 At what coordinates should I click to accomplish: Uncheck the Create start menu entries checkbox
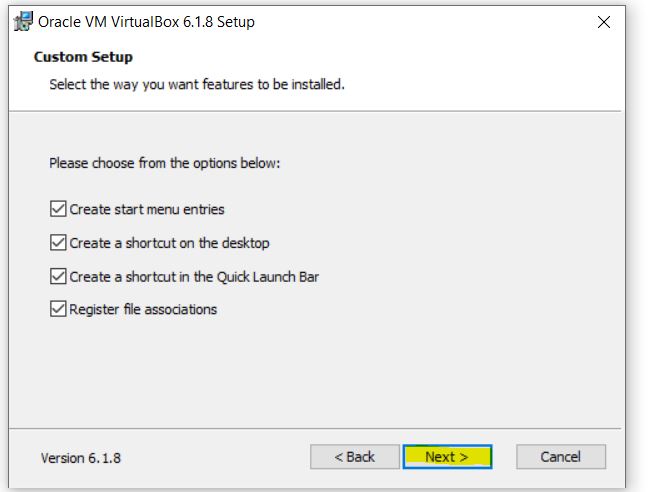tap(58, 210)
